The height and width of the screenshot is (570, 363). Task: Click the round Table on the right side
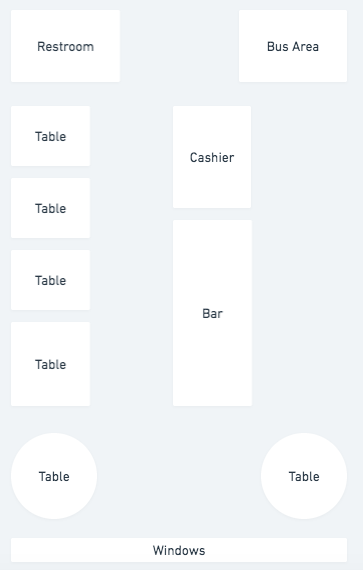[304, 476]
